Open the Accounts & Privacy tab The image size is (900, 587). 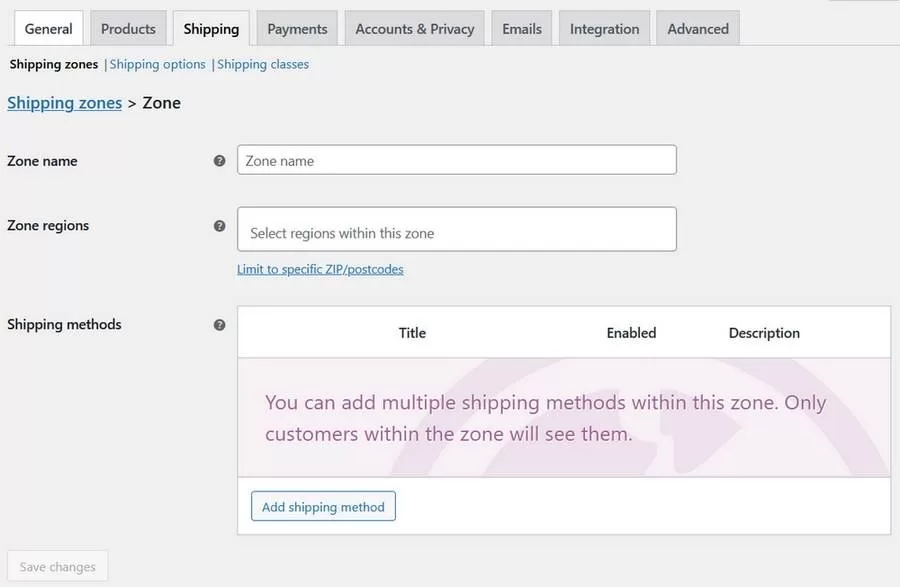[x=415, y=29]
